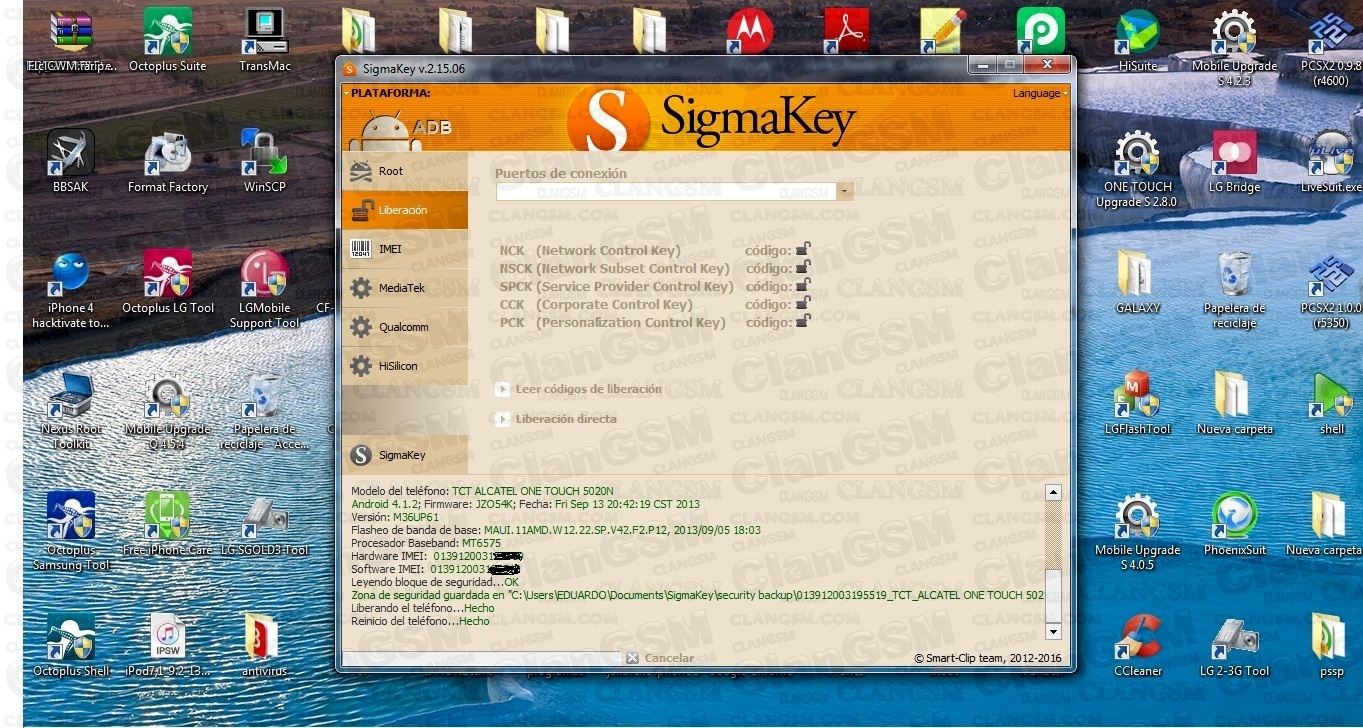
Task: Open PCSX2 0.9.8 desktop shortcut
Action: click(1331, 47)
